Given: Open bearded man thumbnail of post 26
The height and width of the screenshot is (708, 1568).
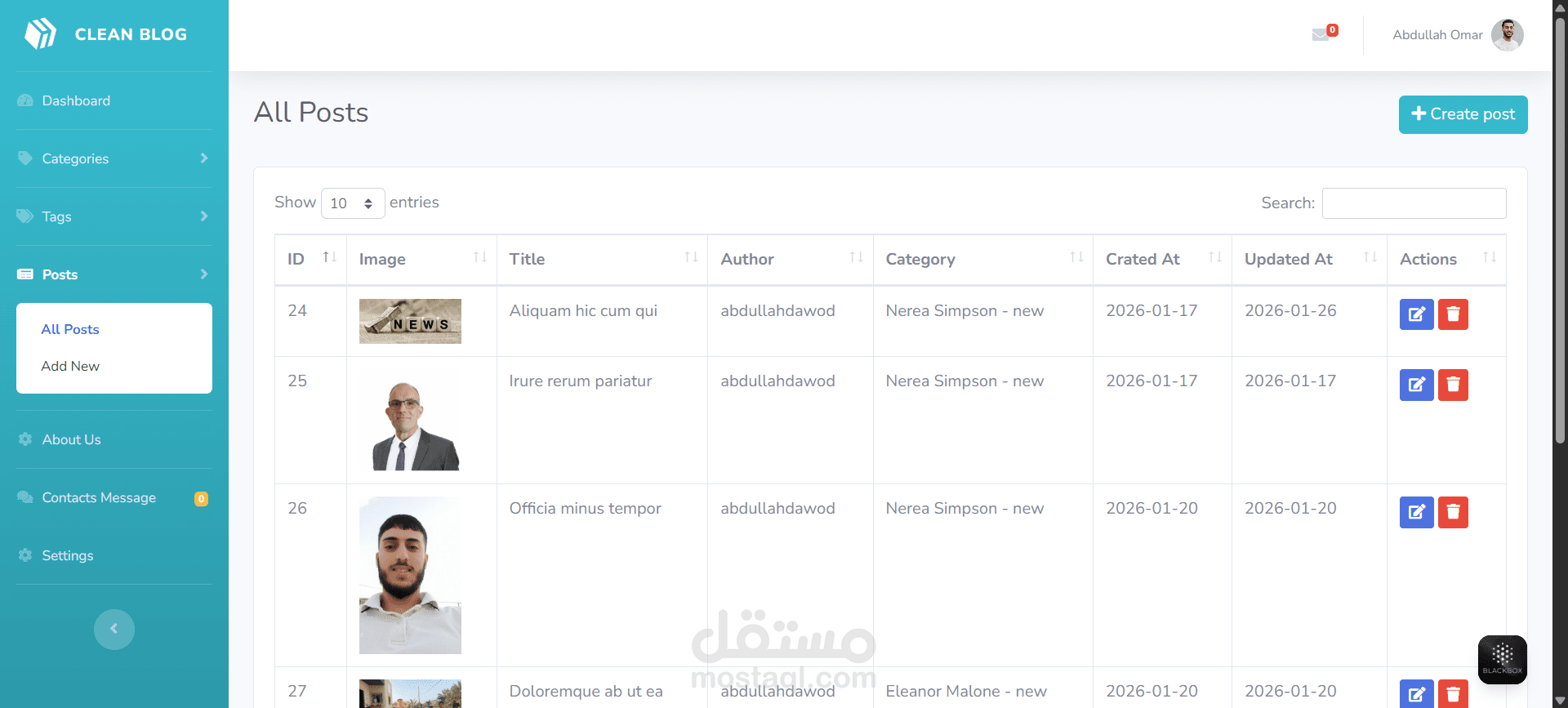Looking at the screenshot, I should [410, 575].
